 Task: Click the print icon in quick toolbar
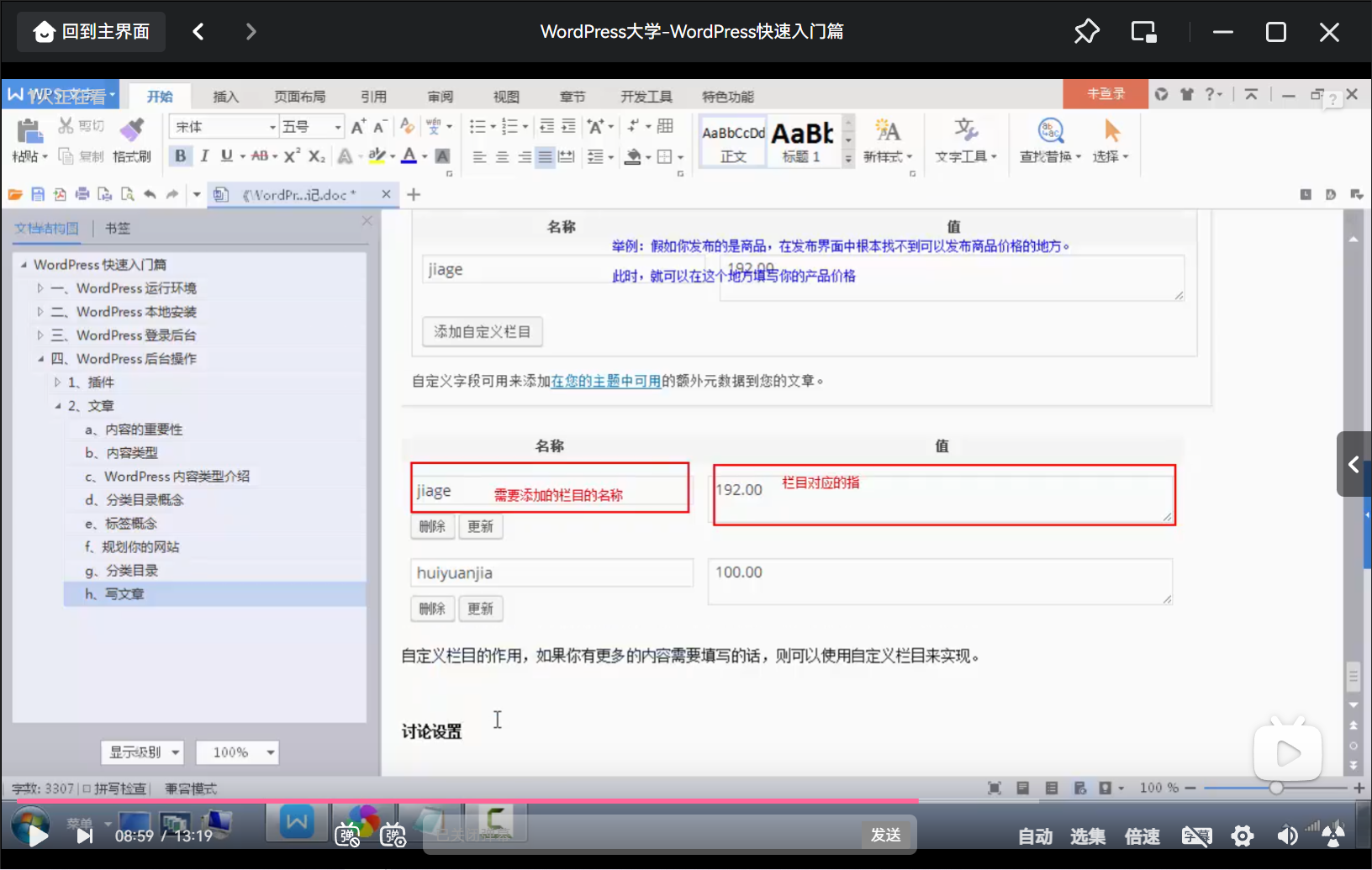tap(82, 195)
